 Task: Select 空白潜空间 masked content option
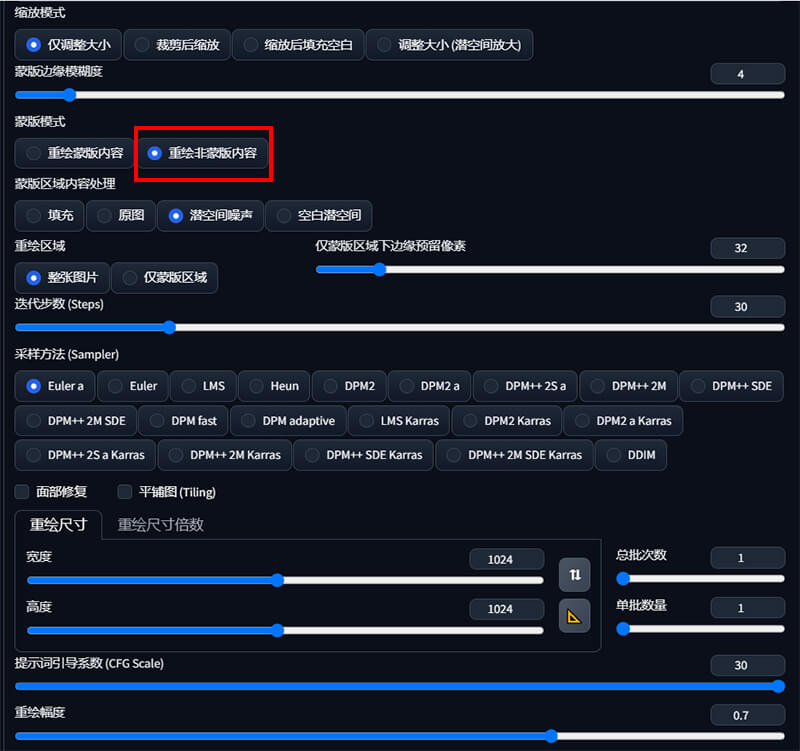[x=319, y=215]
